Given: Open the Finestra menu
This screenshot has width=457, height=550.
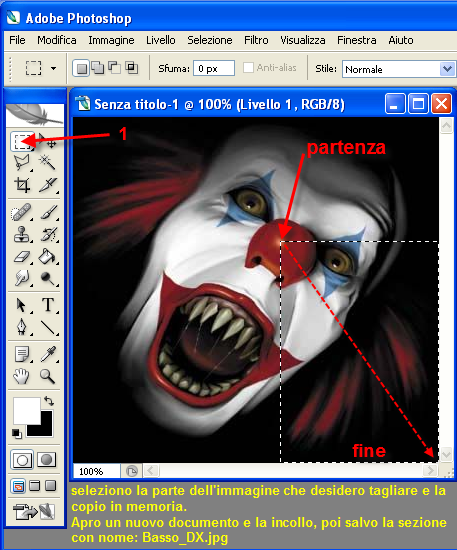Looking at the screenshot, I should (x=357, y=40).
